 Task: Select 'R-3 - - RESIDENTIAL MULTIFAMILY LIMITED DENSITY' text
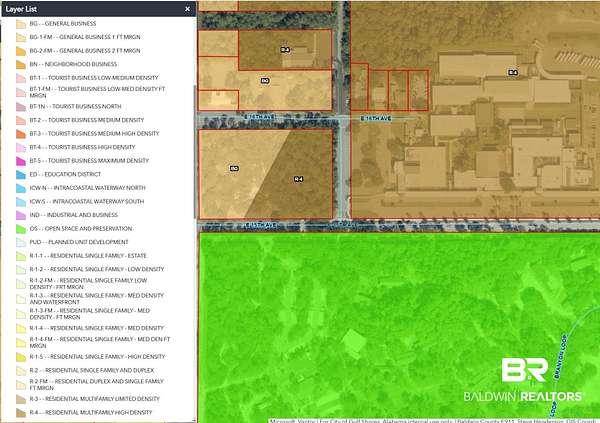(x=95, y=399)
